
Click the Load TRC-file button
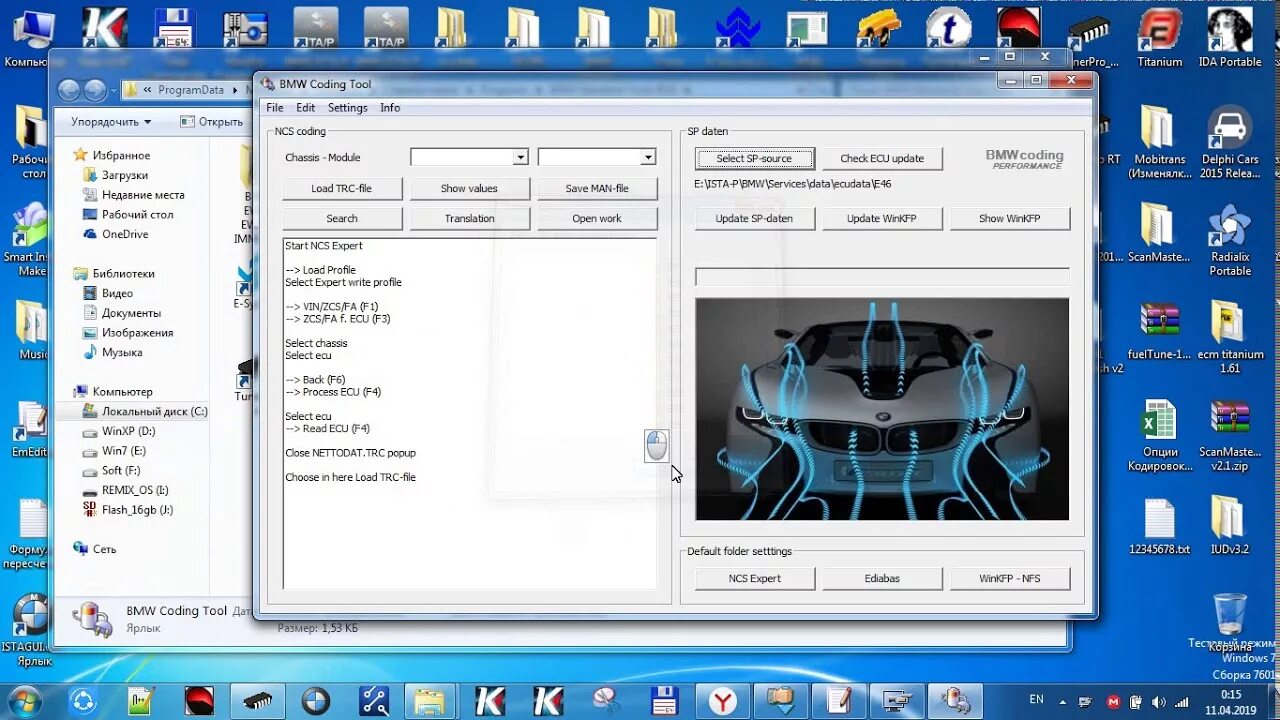(342, 188)
